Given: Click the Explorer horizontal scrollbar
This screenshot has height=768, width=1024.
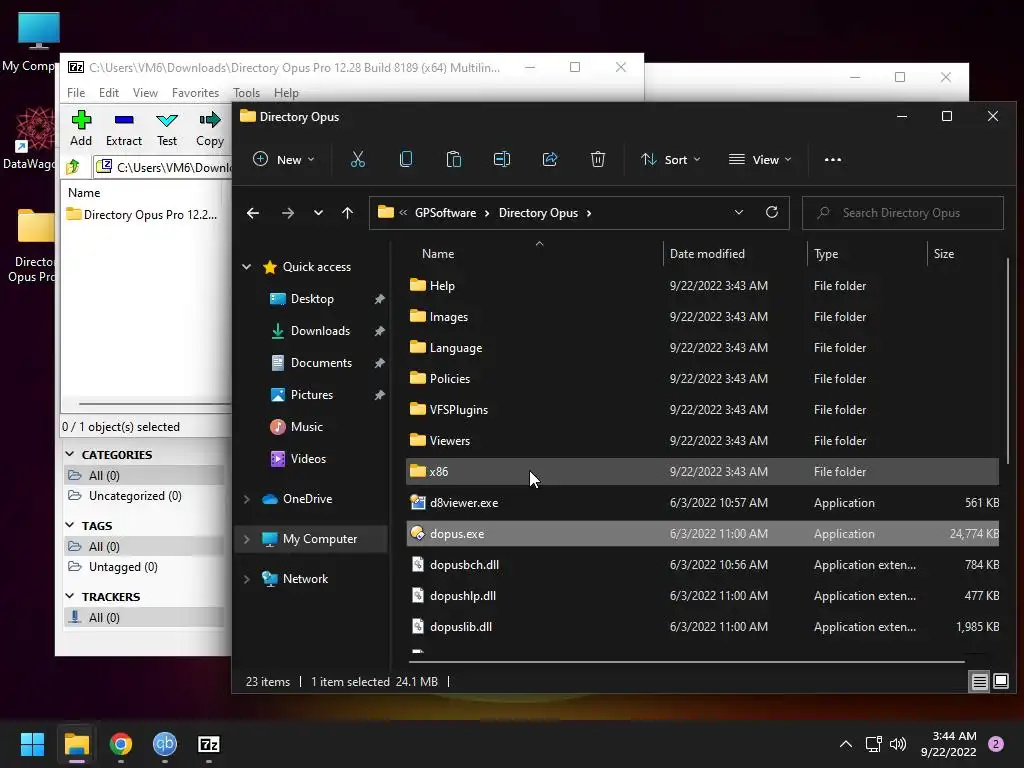Looking at the screenshot, I should coord(686,662).
